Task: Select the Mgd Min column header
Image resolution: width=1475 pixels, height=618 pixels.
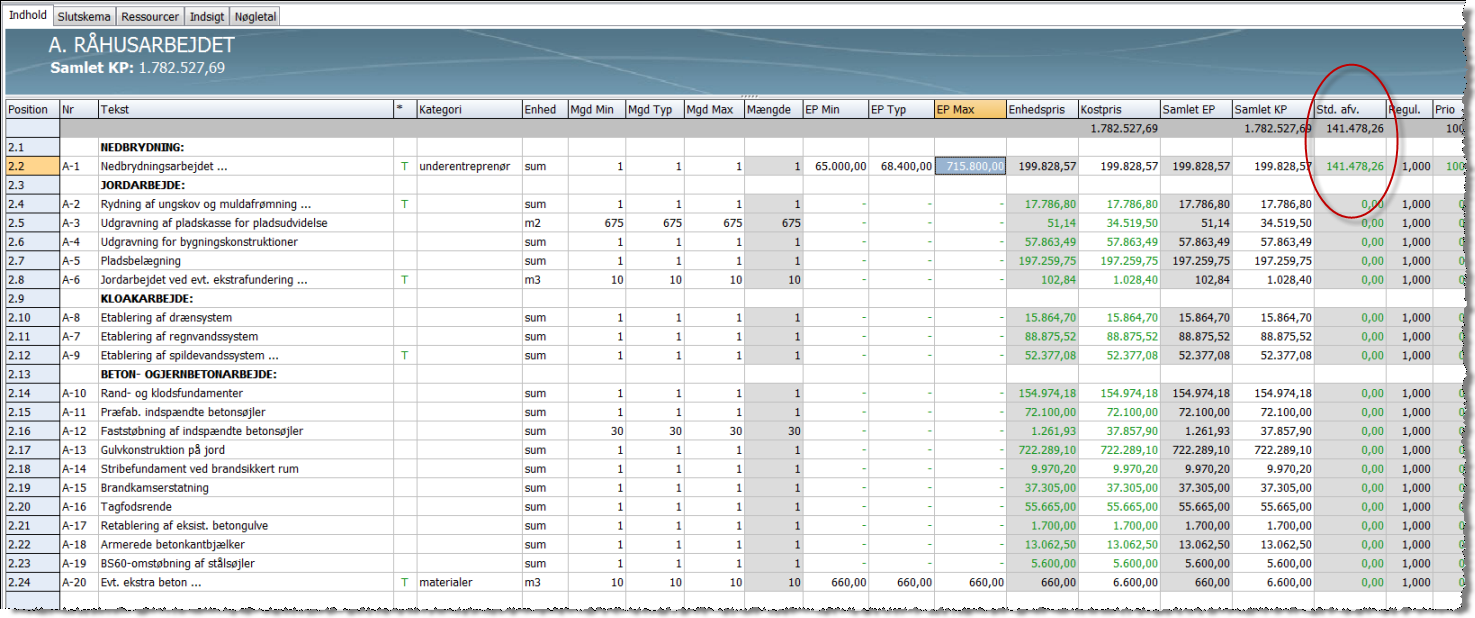Action: (596, 109)
